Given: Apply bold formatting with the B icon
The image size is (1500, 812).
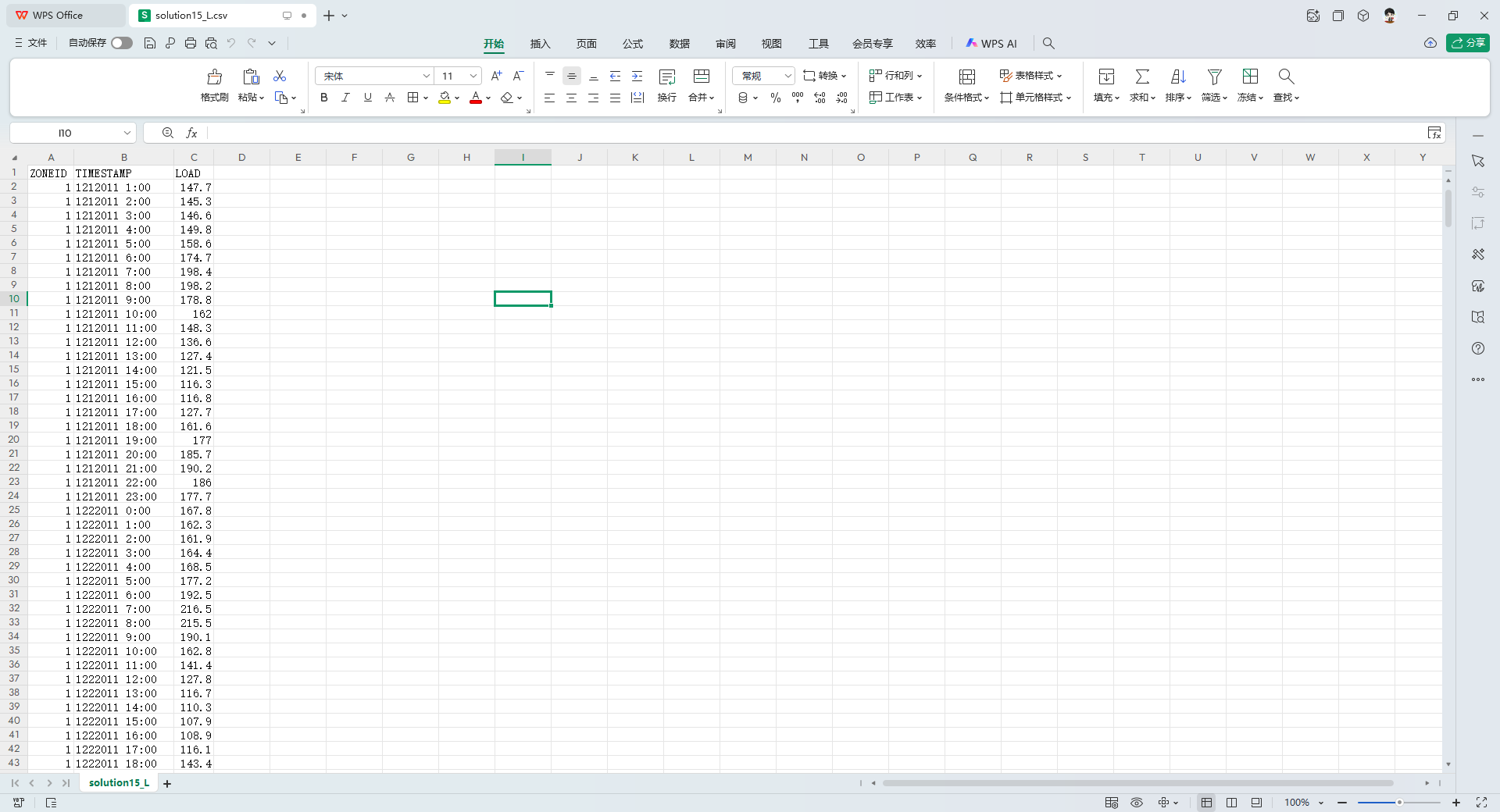Looking at the screenshot, I should click(x=324, y=98).
